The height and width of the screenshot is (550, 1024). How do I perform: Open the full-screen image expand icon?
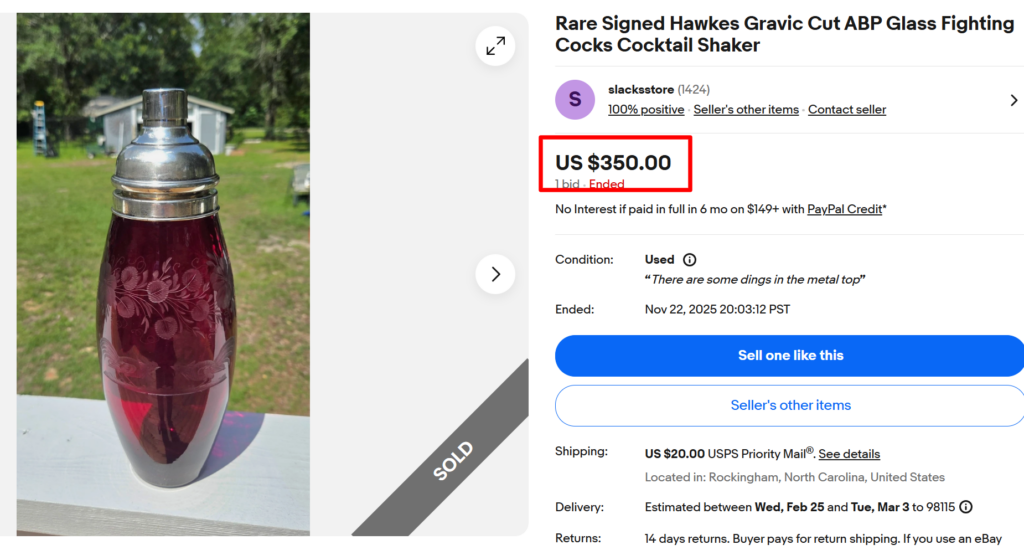tap(495, 45)
